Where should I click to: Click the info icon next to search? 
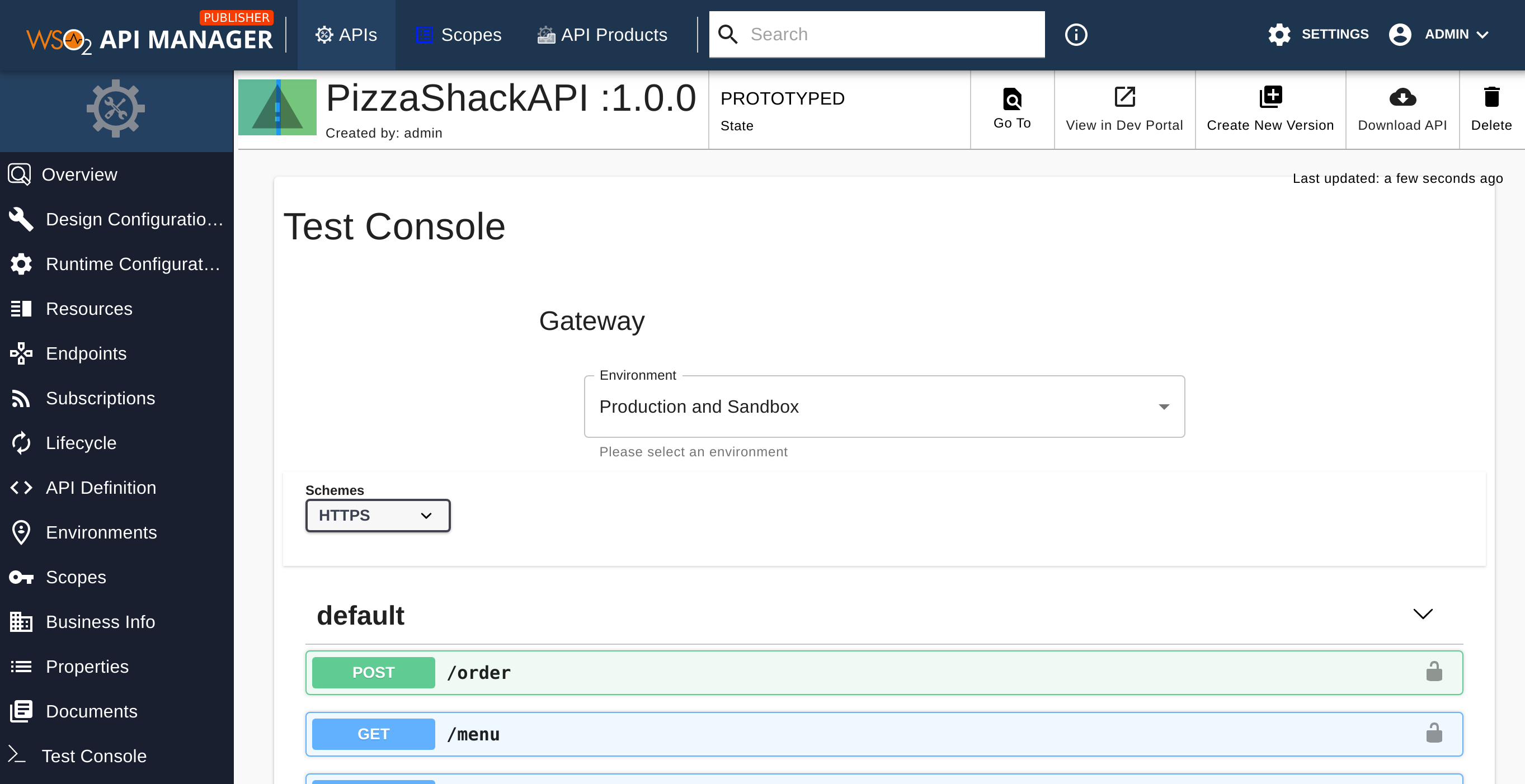(x=1076, y=34)
